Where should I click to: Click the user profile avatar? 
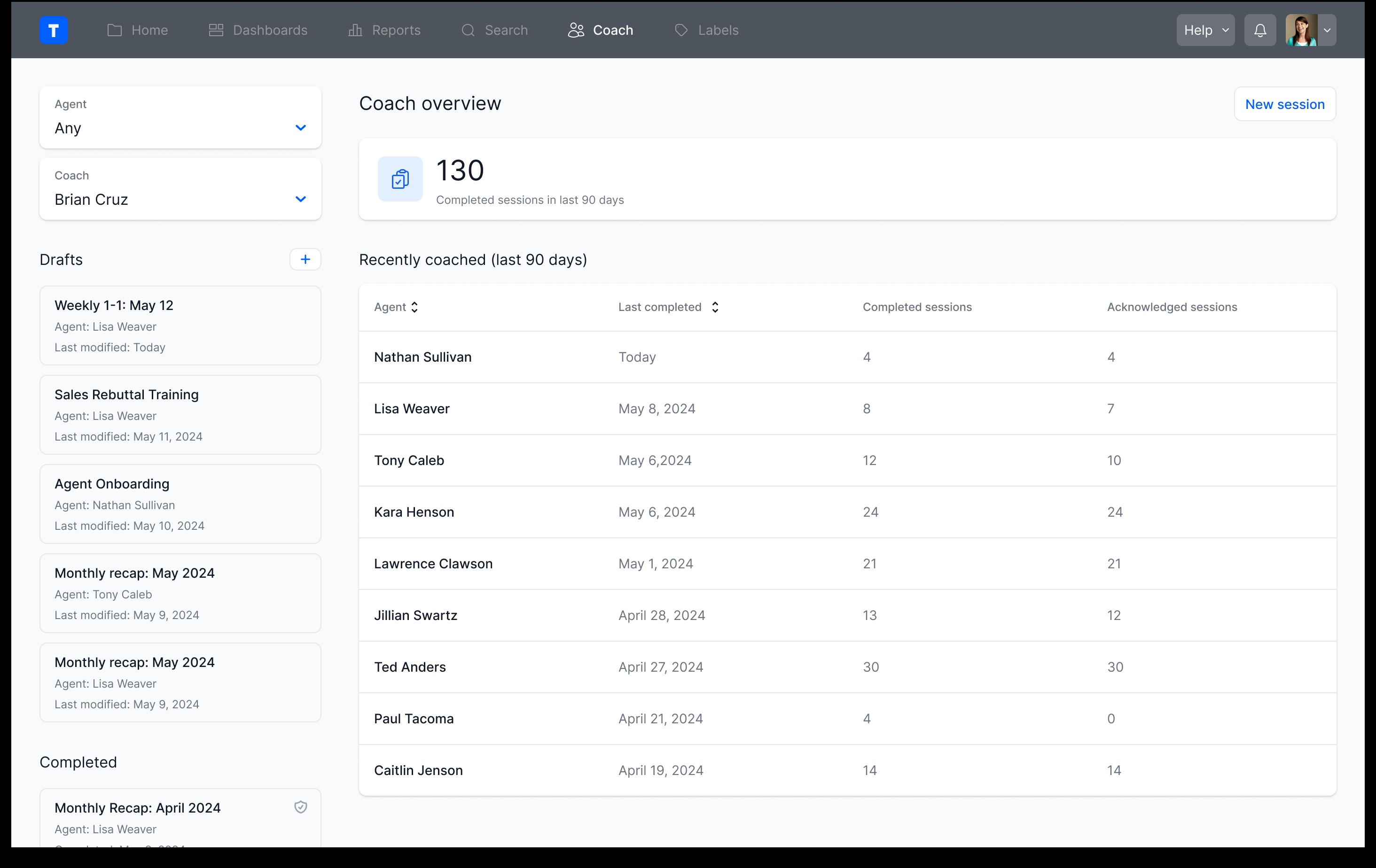point(1301,30)
